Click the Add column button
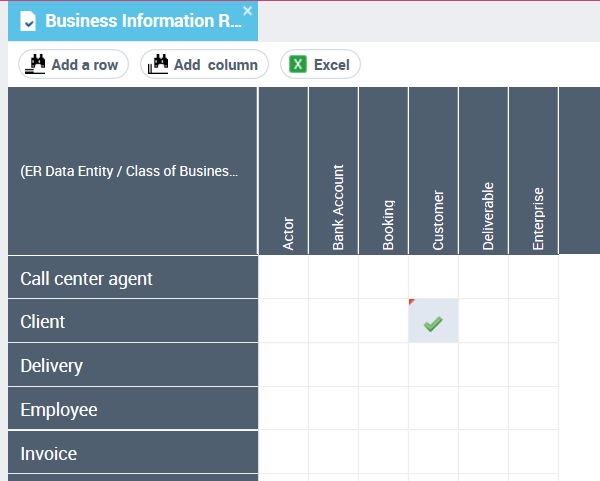Screen dimensions: 600x481 click(204, 65)
